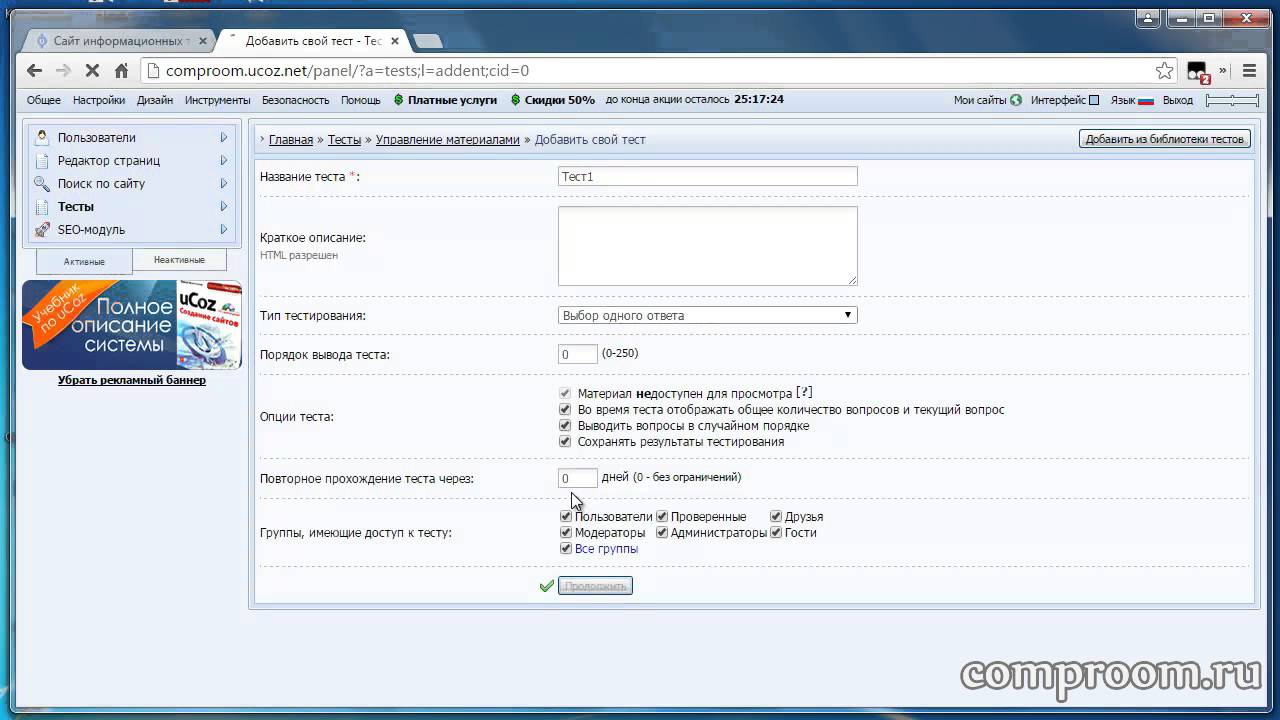Open the help [?] mark beside Материал недоступен
1280x720 pixels.
pos(804,393)
